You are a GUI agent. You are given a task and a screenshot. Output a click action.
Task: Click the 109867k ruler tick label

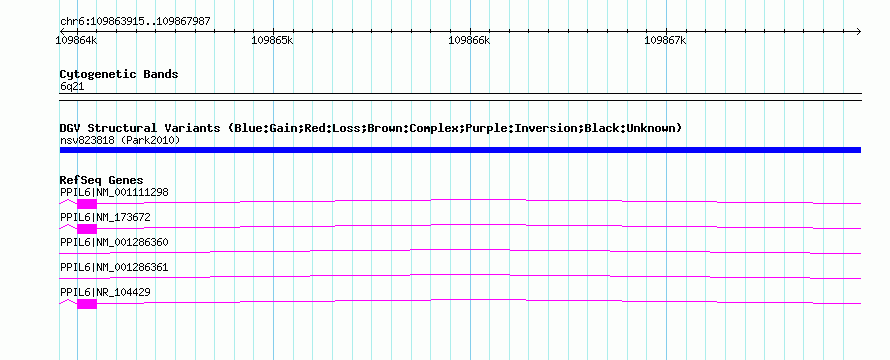[665, 40]
